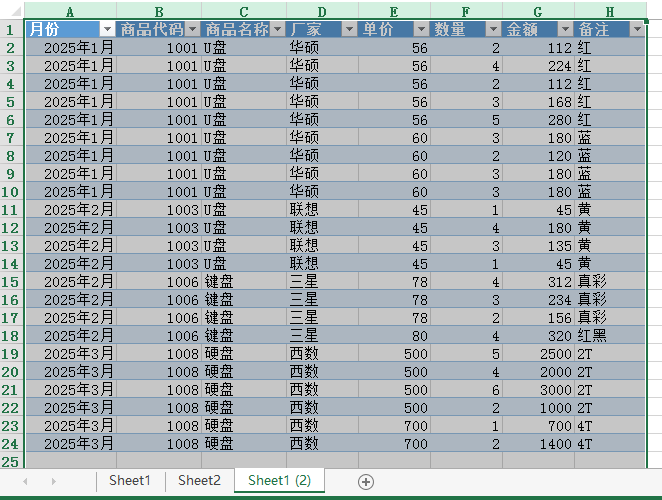Select the Sheet1 (2) tab
Viewport: 662px width, 500px height.
tap(279, 481)
